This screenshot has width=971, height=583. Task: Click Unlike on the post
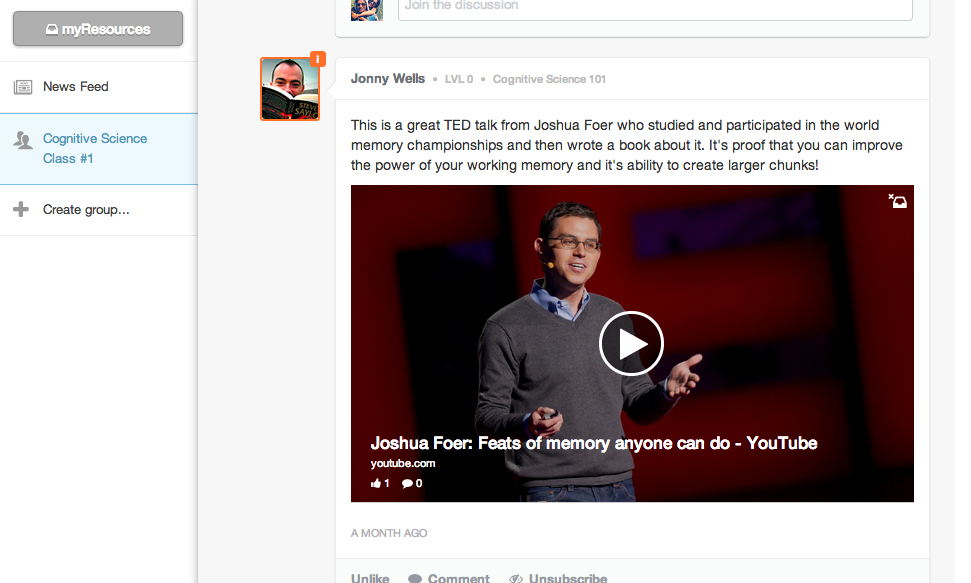click(x=370, y=578)
